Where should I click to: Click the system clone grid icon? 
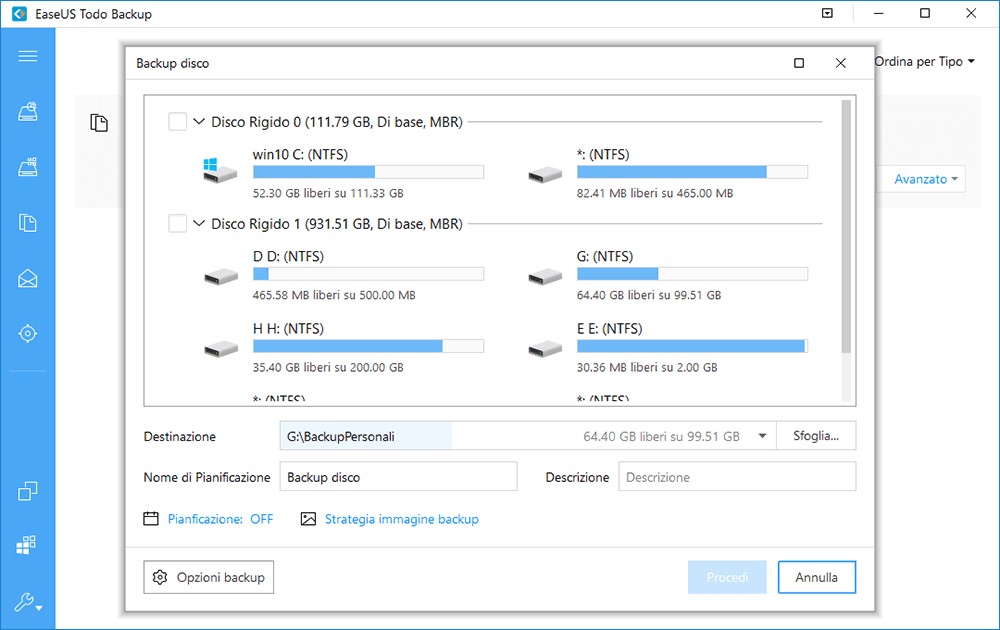[26, 545]
